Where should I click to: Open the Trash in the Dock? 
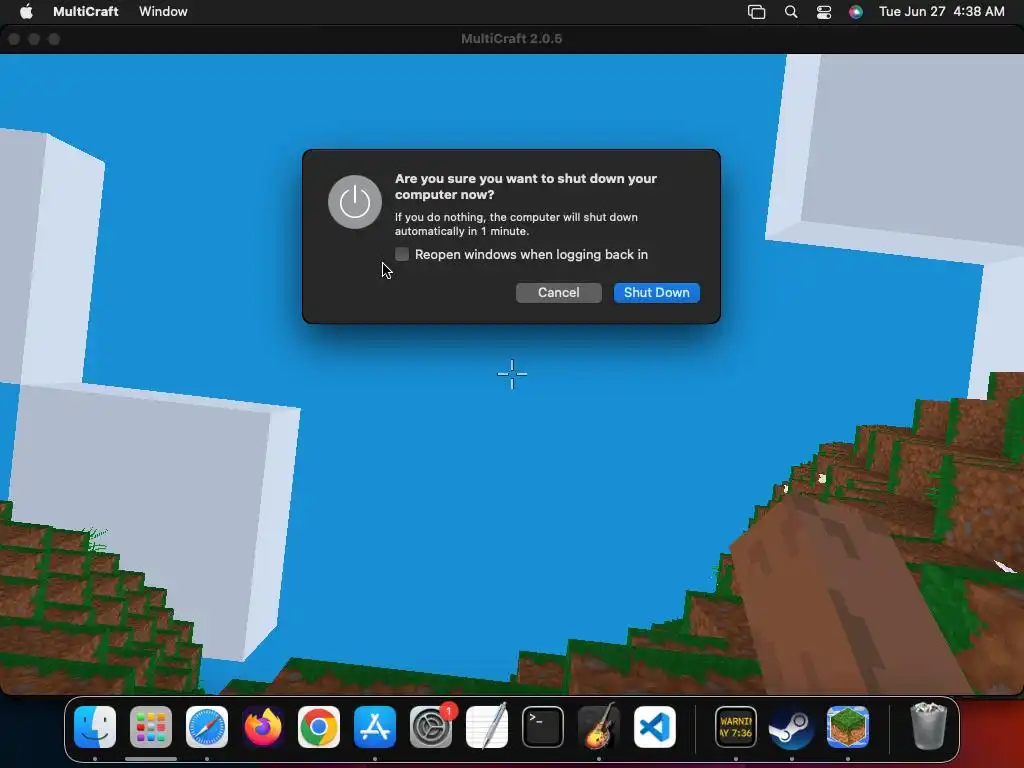[x=928, y=727]
